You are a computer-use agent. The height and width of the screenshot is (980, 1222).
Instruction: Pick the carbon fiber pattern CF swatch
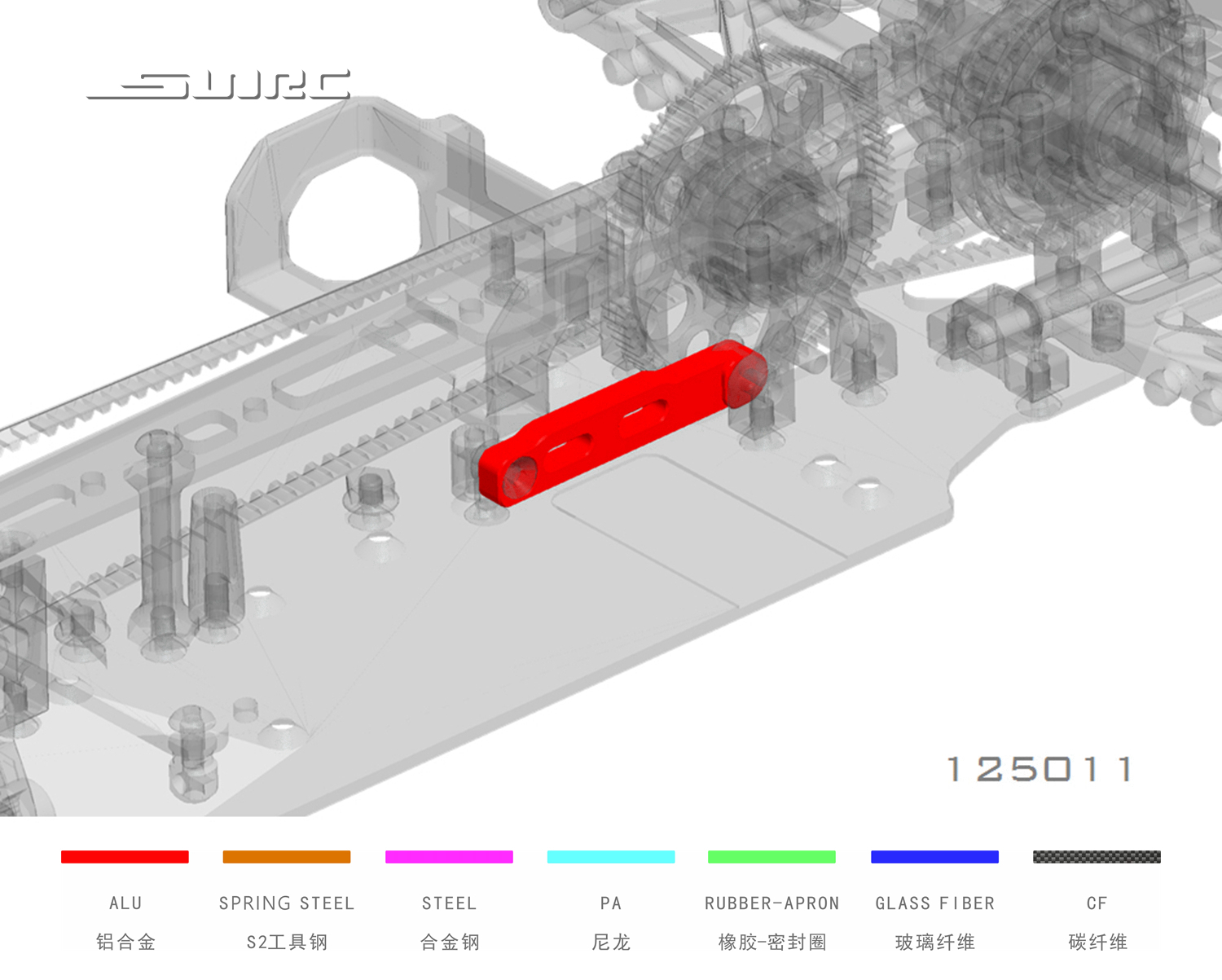[x=1097, y=857]
